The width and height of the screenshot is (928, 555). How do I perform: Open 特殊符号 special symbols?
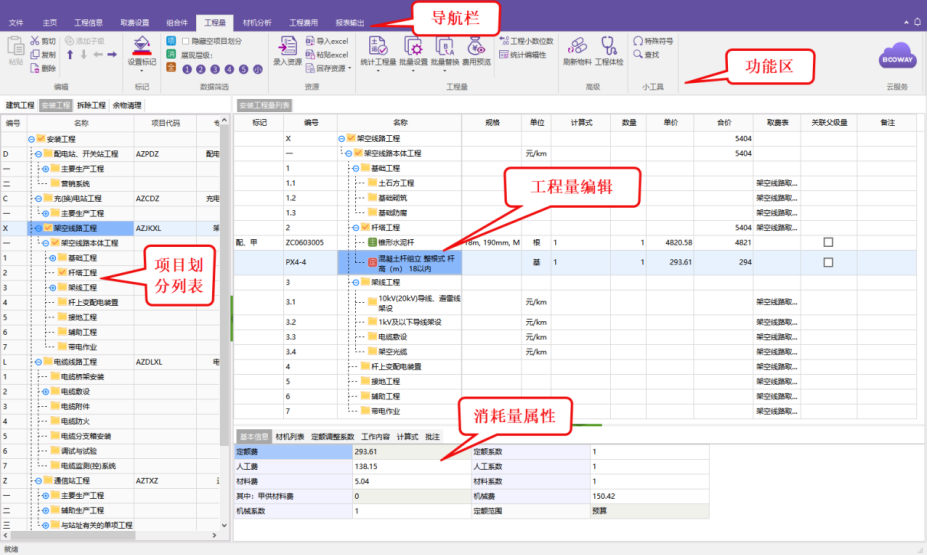tap(653, 41)
